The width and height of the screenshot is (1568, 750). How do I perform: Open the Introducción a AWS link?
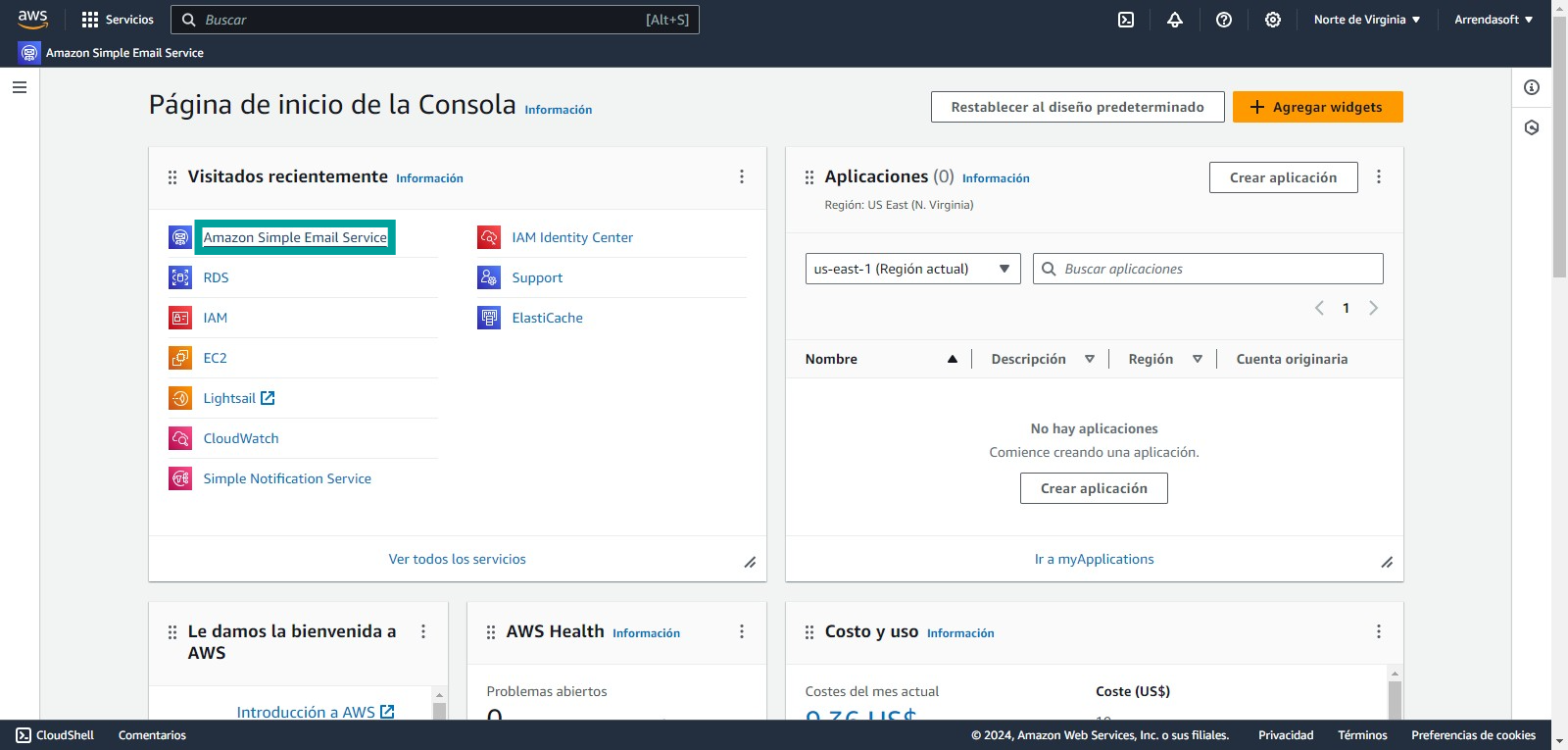pos(315,712)
